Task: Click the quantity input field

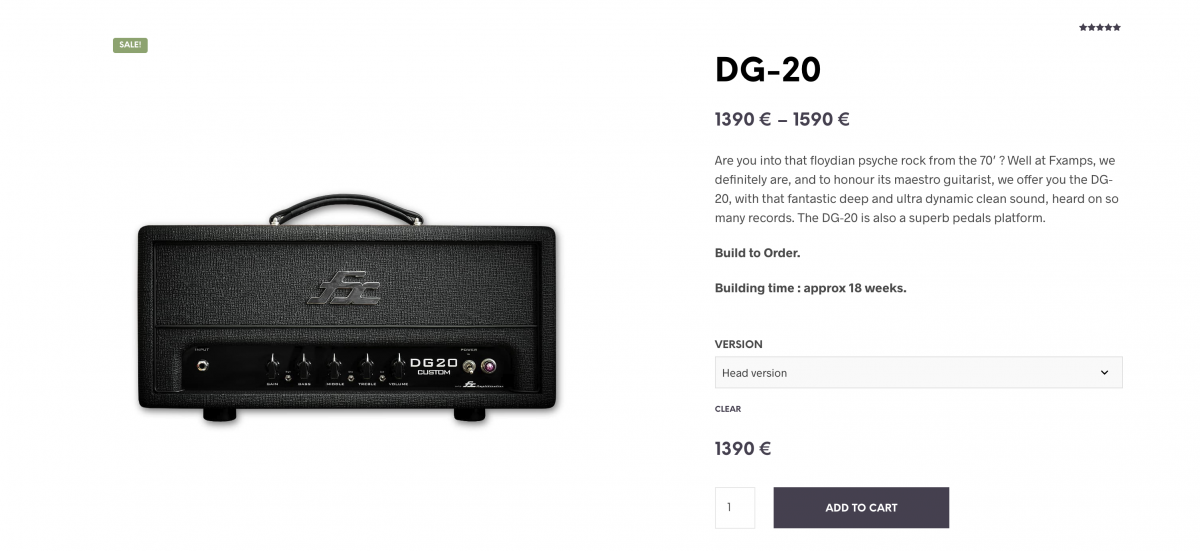Action: [x=735, y=508]
